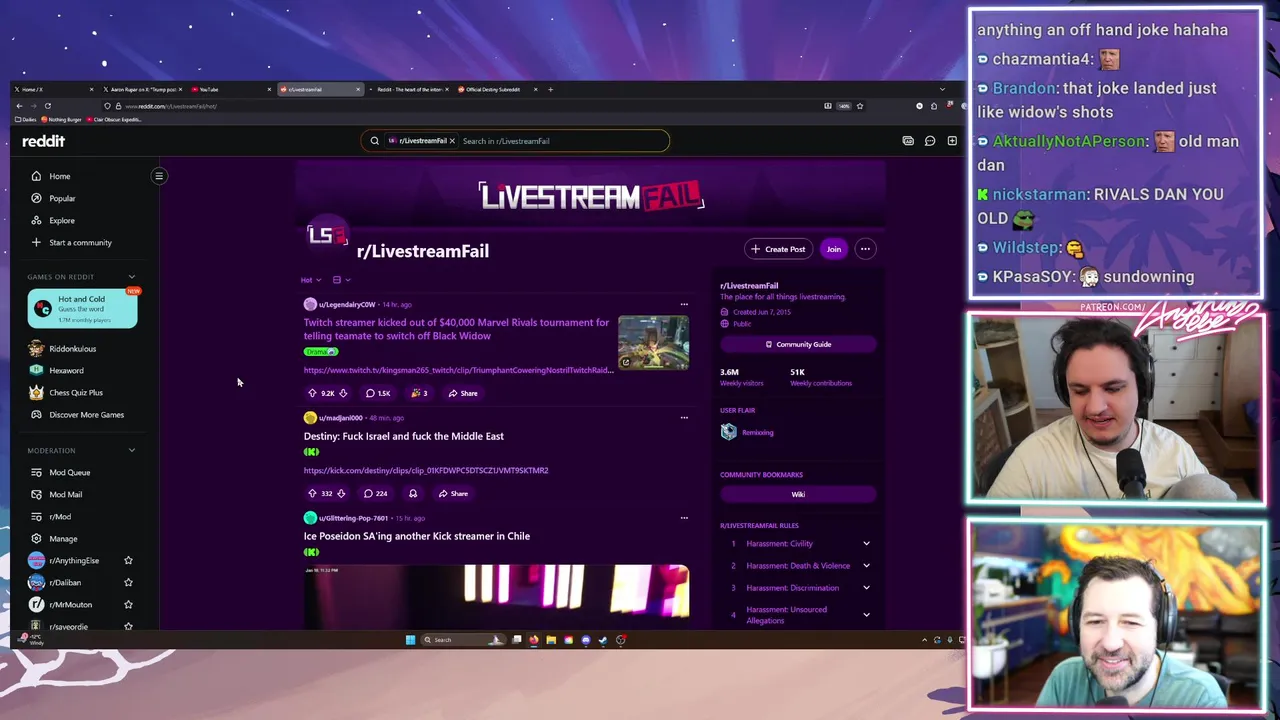The image size is (1280, 720).
Task: Favorite r/MrMouton with the star
Action: (x=128, y=604)
